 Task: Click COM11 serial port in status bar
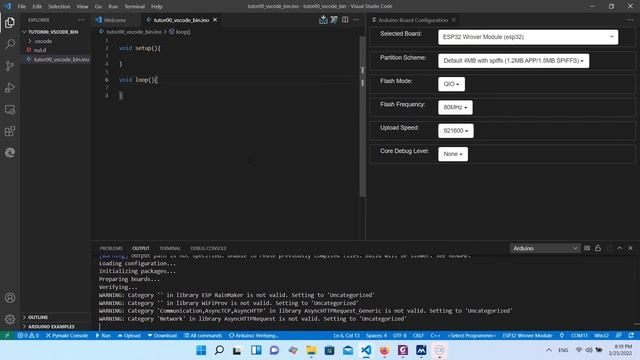tap(579, 336)
